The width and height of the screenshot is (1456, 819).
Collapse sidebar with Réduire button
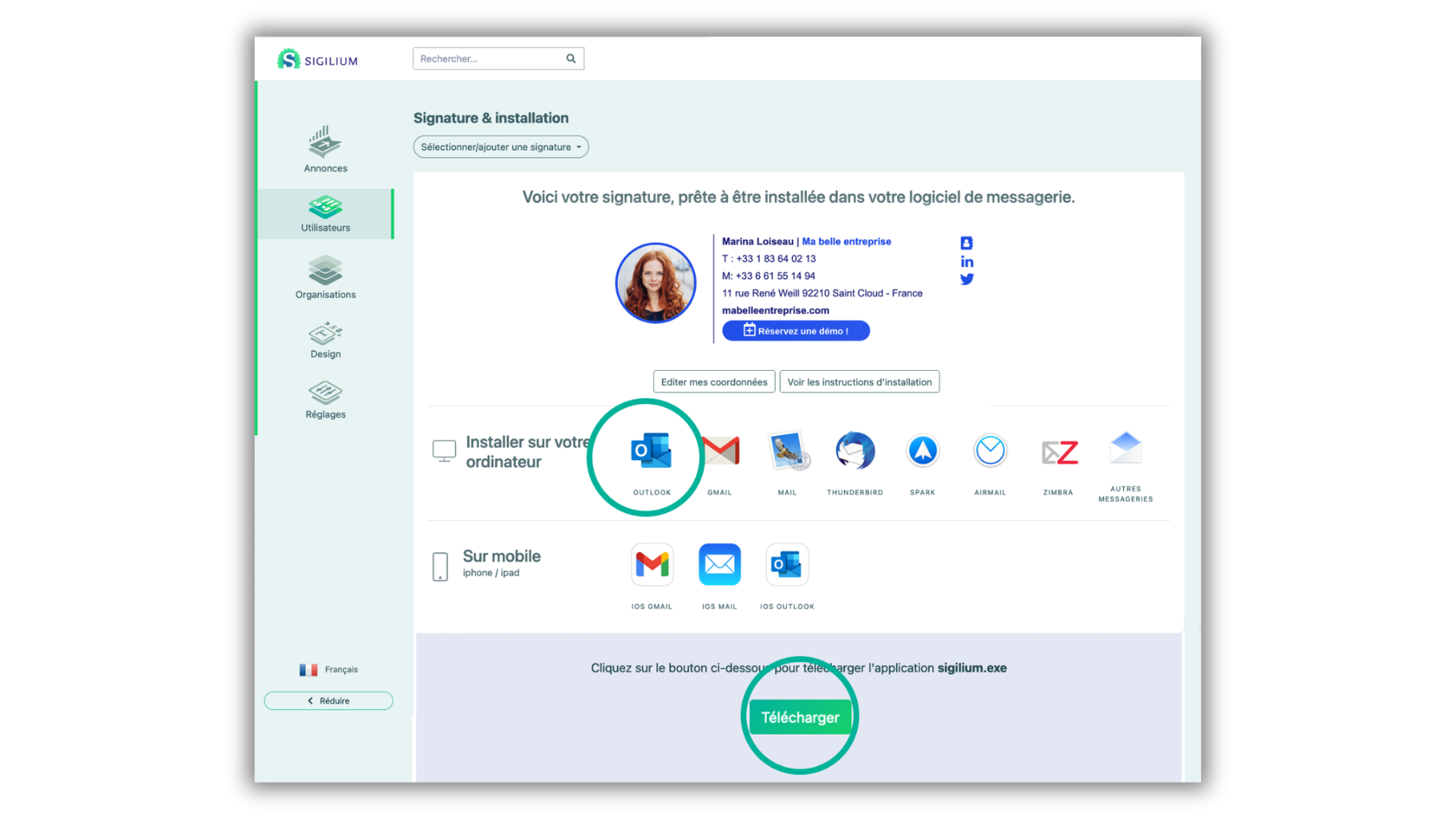(328, 701)
